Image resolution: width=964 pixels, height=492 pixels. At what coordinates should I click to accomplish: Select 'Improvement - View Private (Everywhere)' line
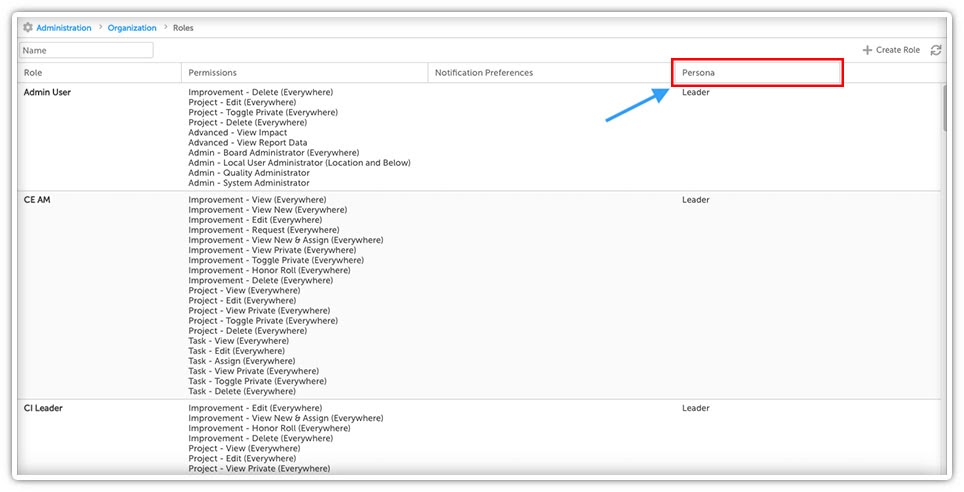click(x=272, y=250)
